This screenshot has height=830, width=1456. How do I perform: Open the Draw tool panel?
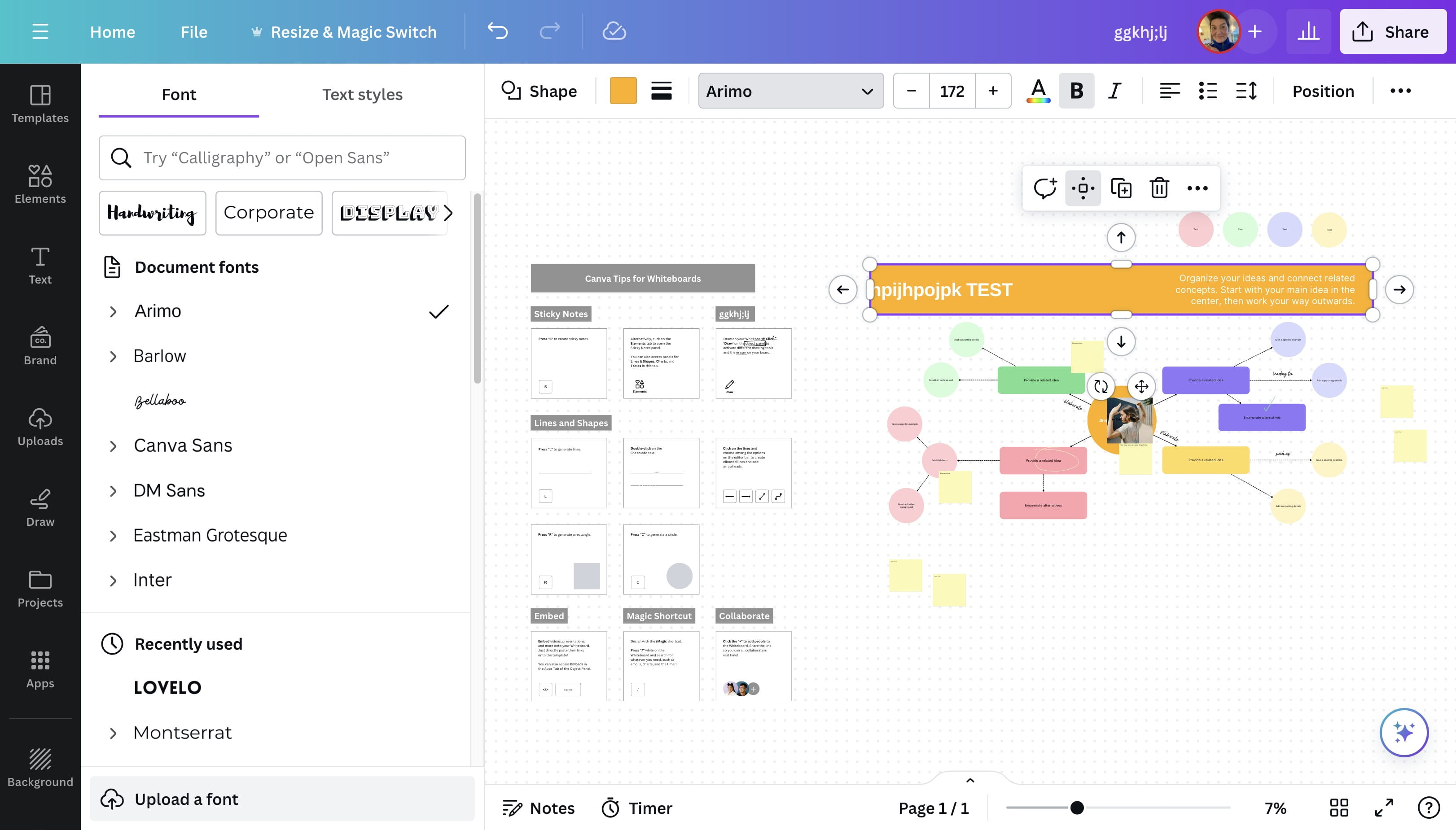(x=40, y=507)
